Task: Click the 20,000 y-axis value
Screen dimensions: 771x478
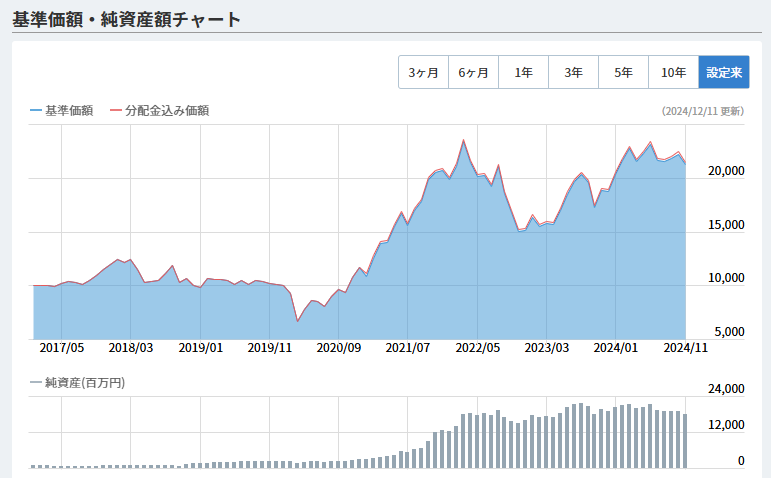Action: pos(726,171)
